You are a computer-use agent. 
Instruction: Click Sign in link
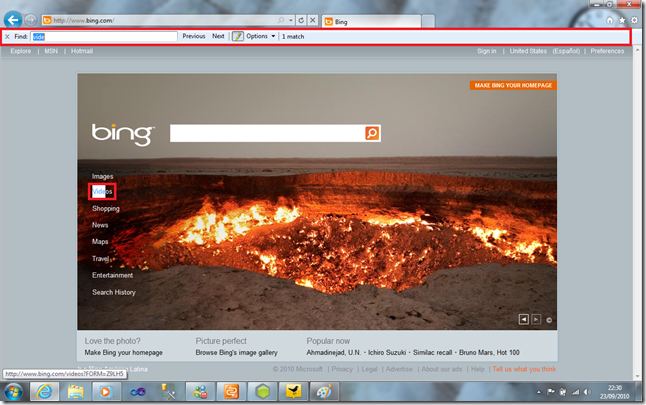click(x=487, y=51)
